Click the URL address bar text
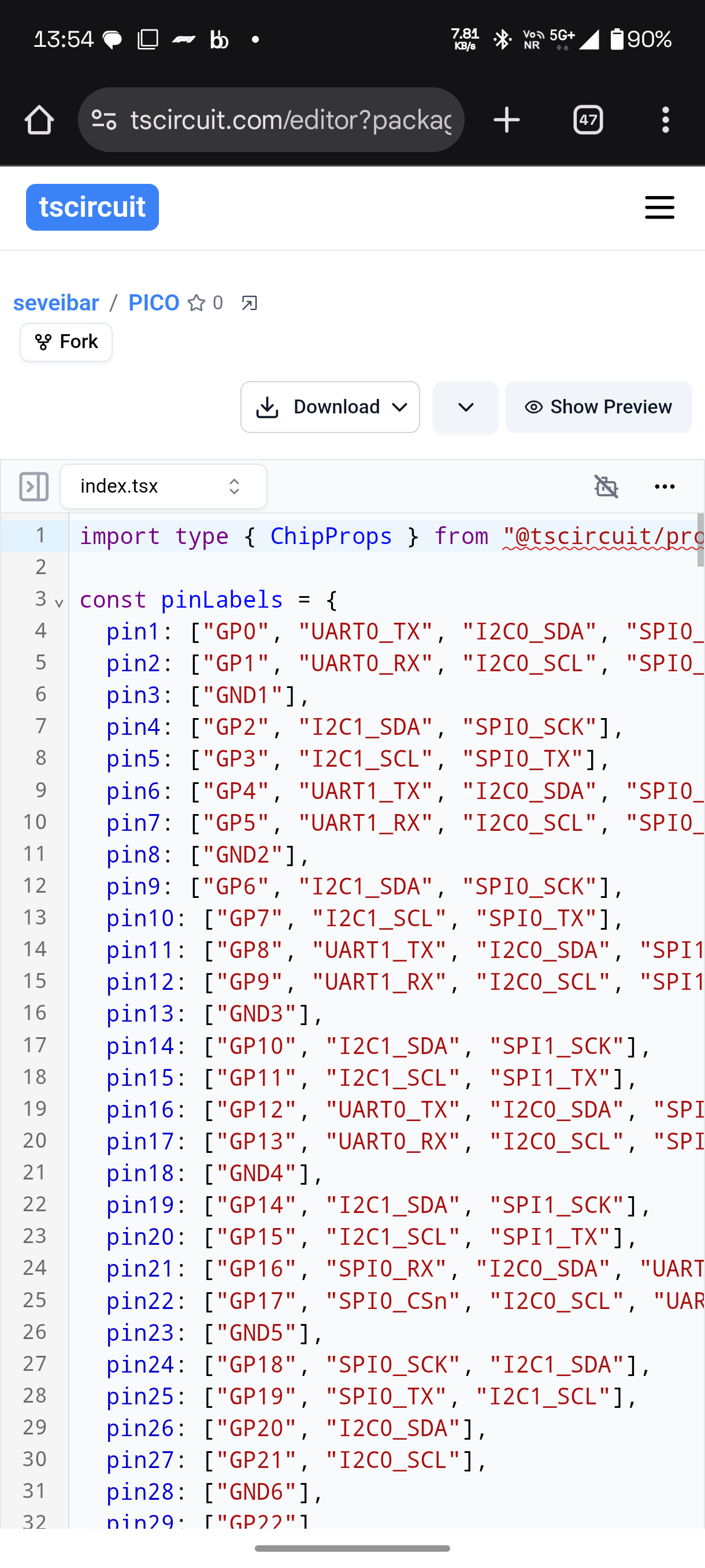The width and height of the screenshot is (705, 1568). (291, 120)
